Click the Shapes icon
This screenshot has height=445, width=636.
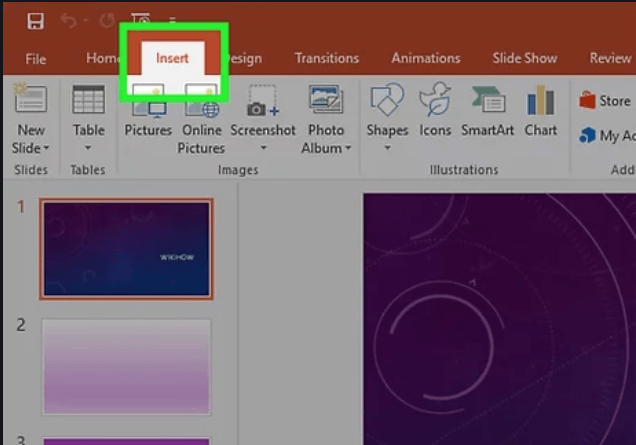coord(387,99)
